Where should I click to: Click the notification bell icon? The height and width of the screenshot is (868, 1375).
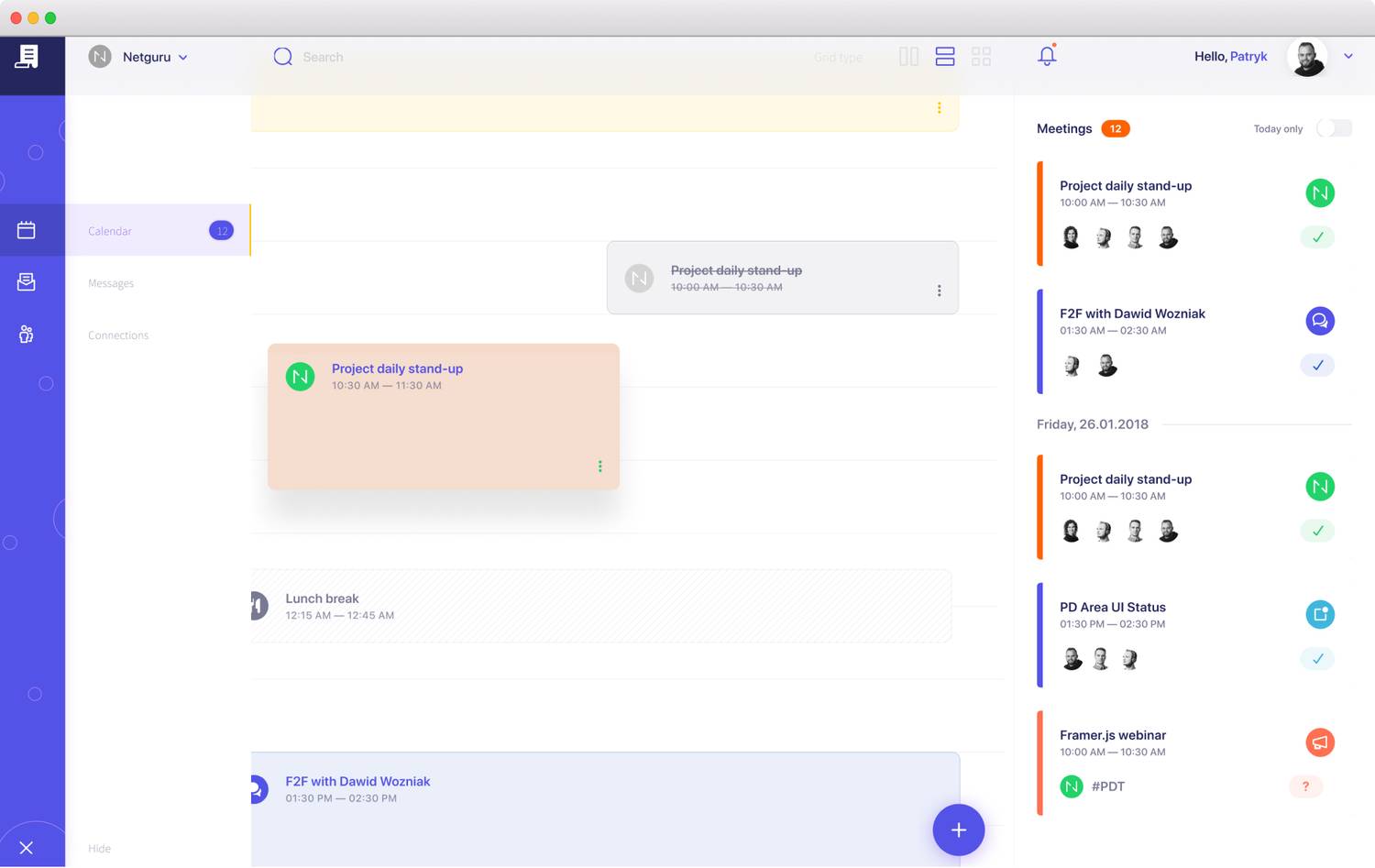(x=1047, y=56)
